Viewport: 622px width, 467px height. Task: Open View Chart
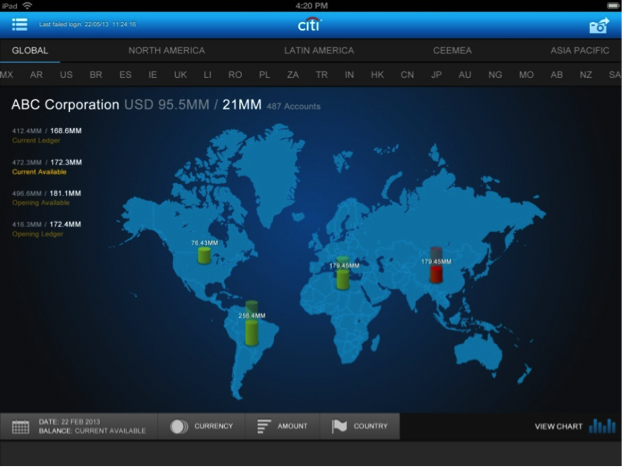coord(559,427)
